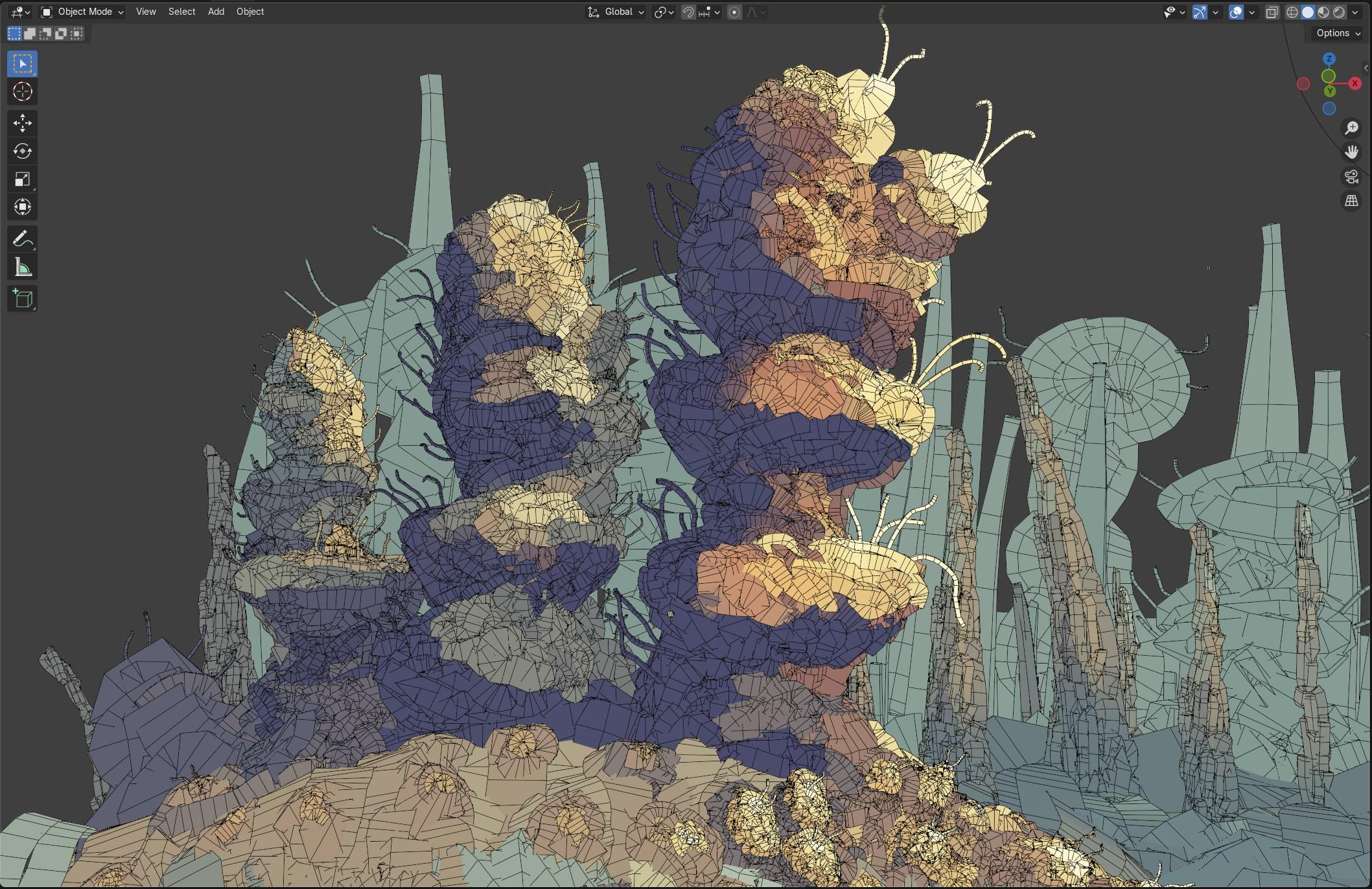Screen dimensions: 1372x889
Task: Expand the Options dropdown
Action: pos(1338,33)
